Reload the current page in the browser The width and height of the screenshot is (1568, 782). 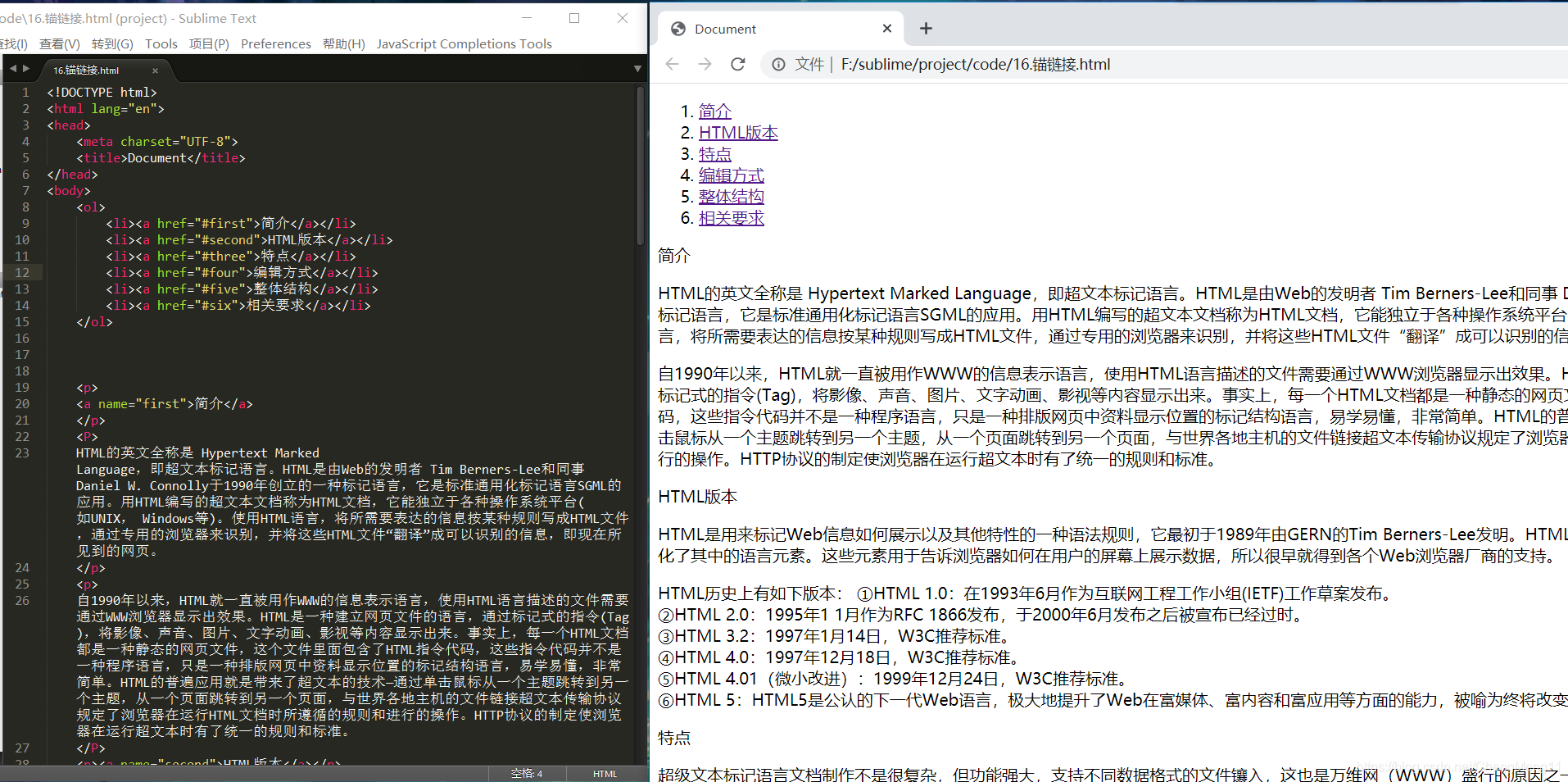737,64
